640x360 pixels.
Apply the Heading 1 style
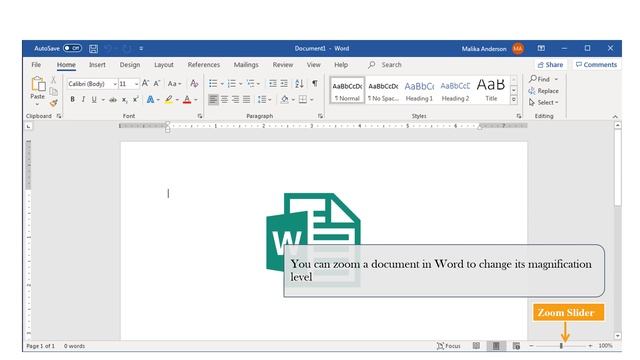(x=419, y=91)
